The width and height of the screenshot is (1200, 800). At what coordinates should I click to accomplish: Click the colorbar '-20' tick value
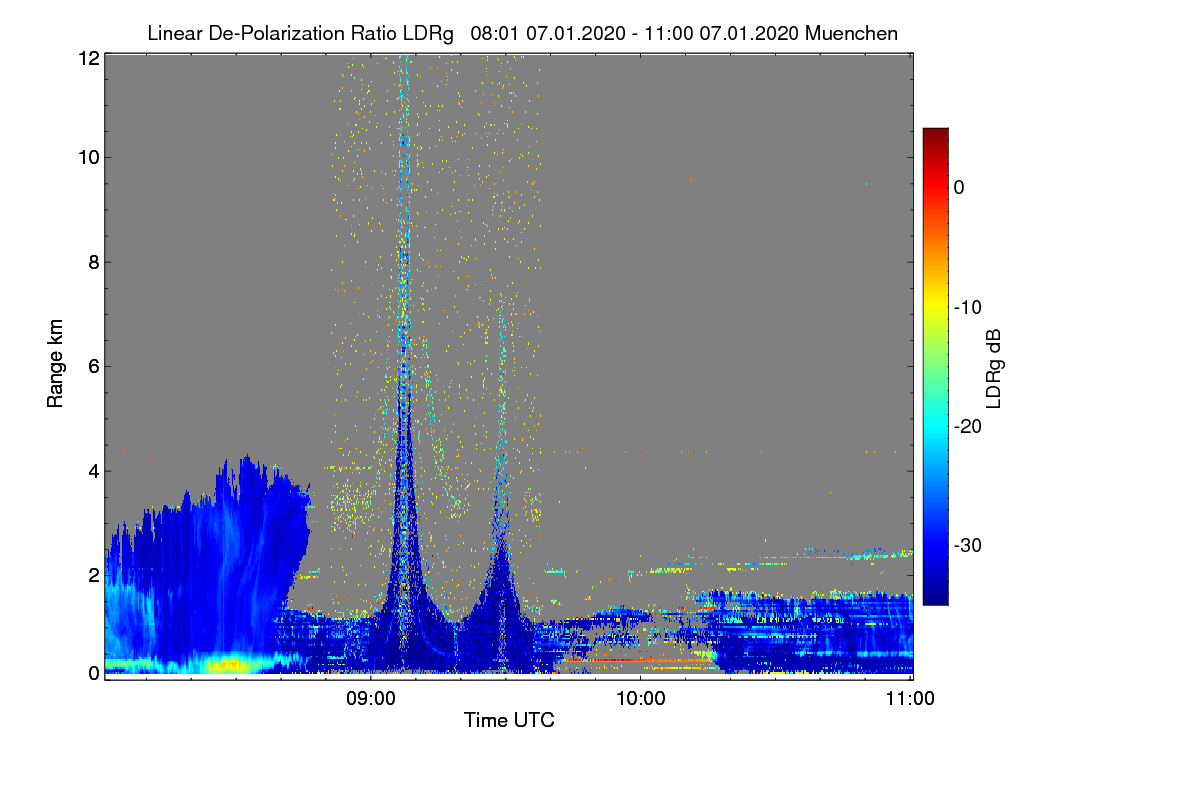(x=970, y=426)
